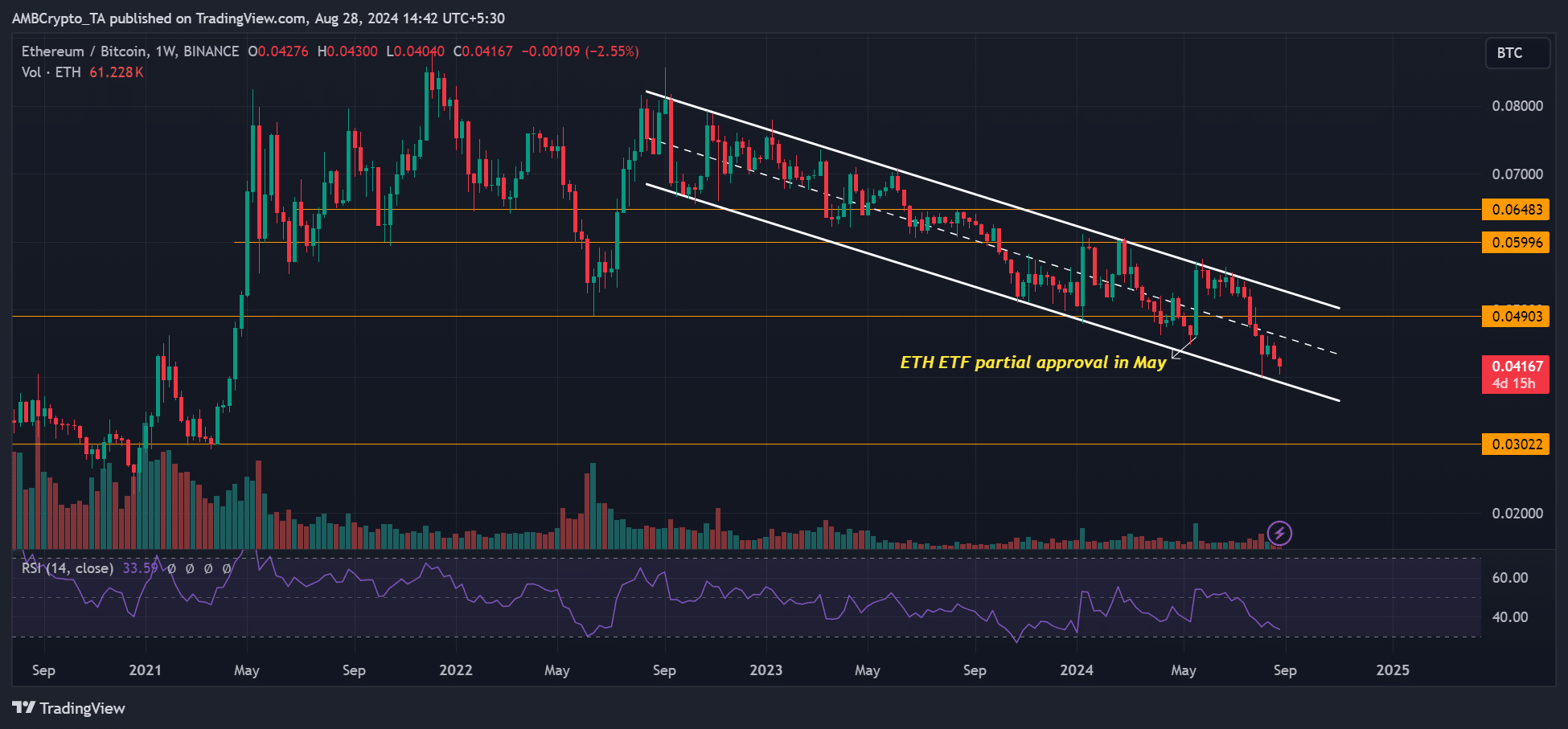Click the 40.00 RSI axis value

tap(1510, 617)
